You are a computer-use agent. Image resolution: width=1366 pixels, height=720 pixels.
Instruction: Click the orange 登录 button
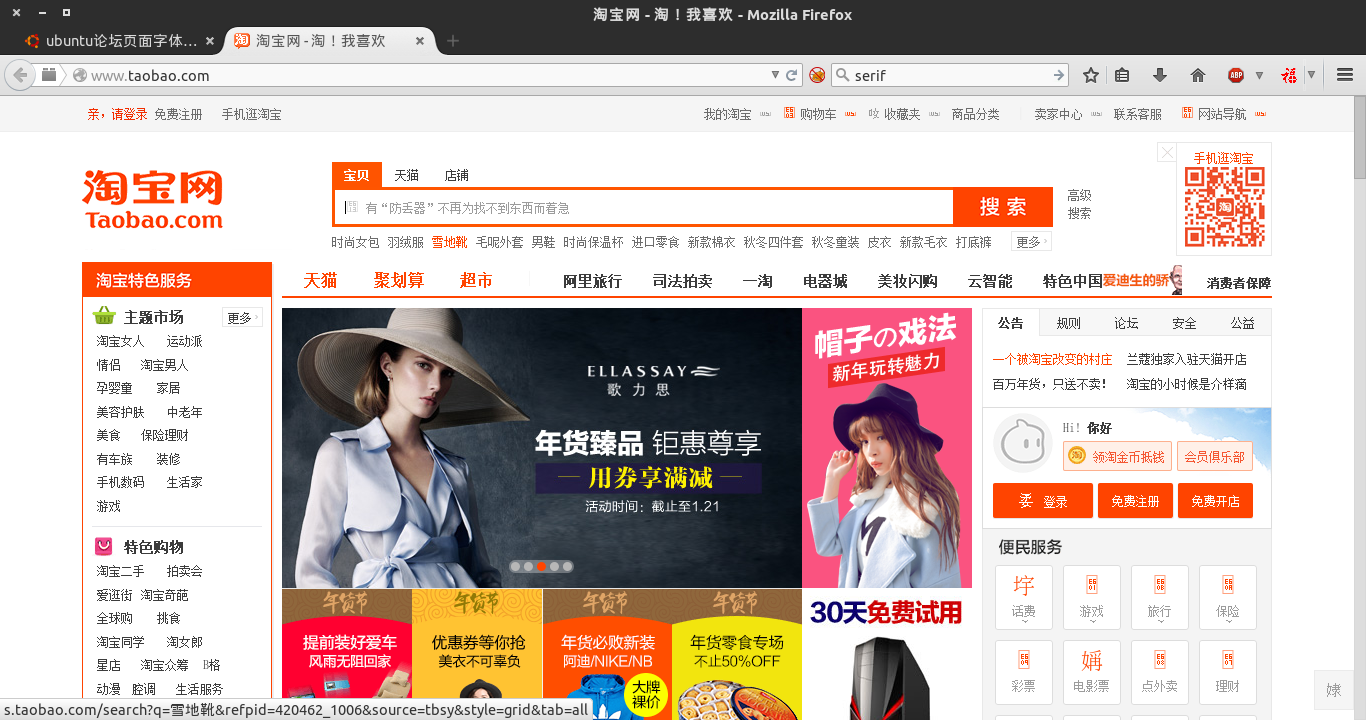[x=1043, y=501]
